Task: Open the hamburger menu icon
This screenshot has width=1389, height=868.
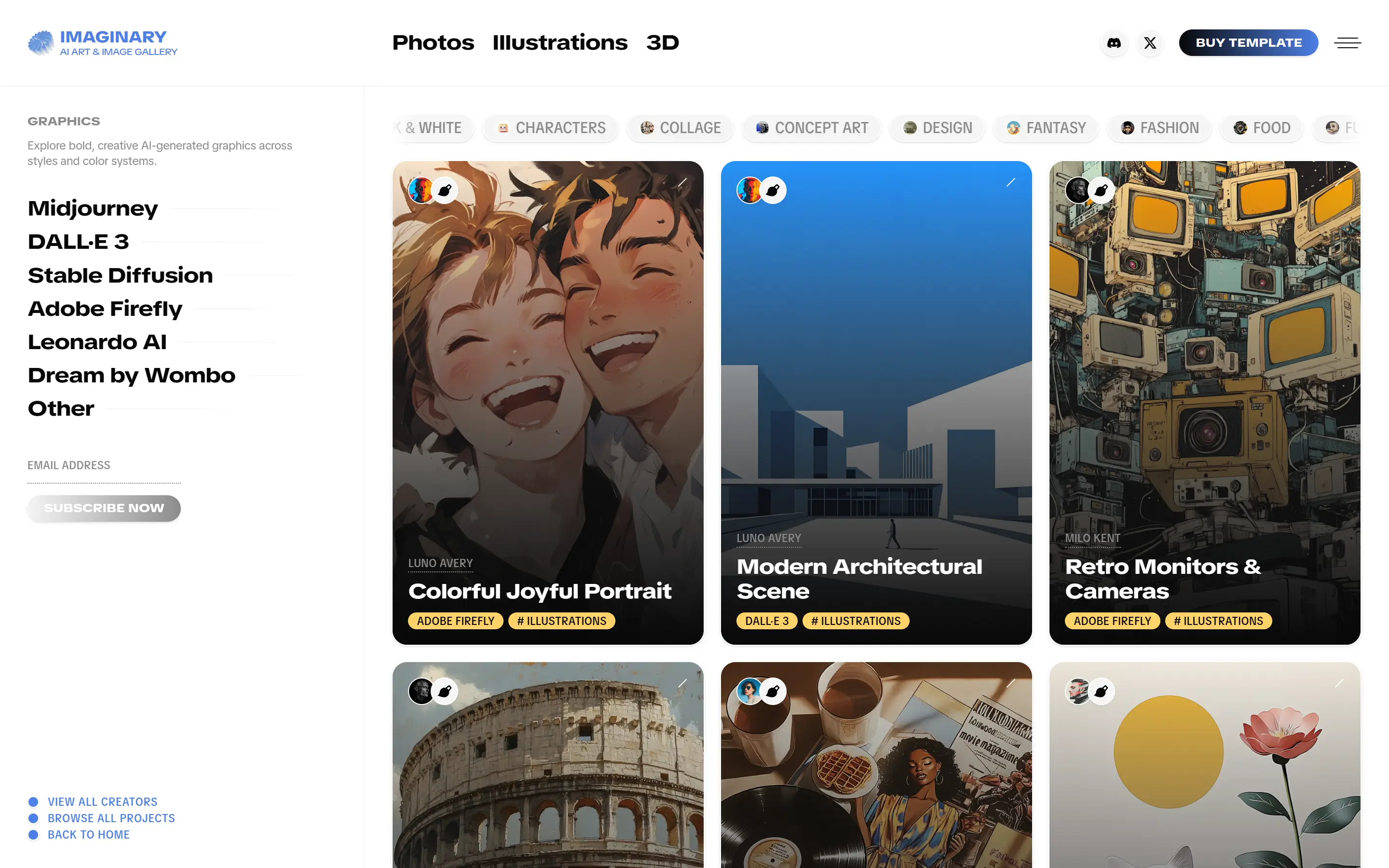Action: (1347, 42)
